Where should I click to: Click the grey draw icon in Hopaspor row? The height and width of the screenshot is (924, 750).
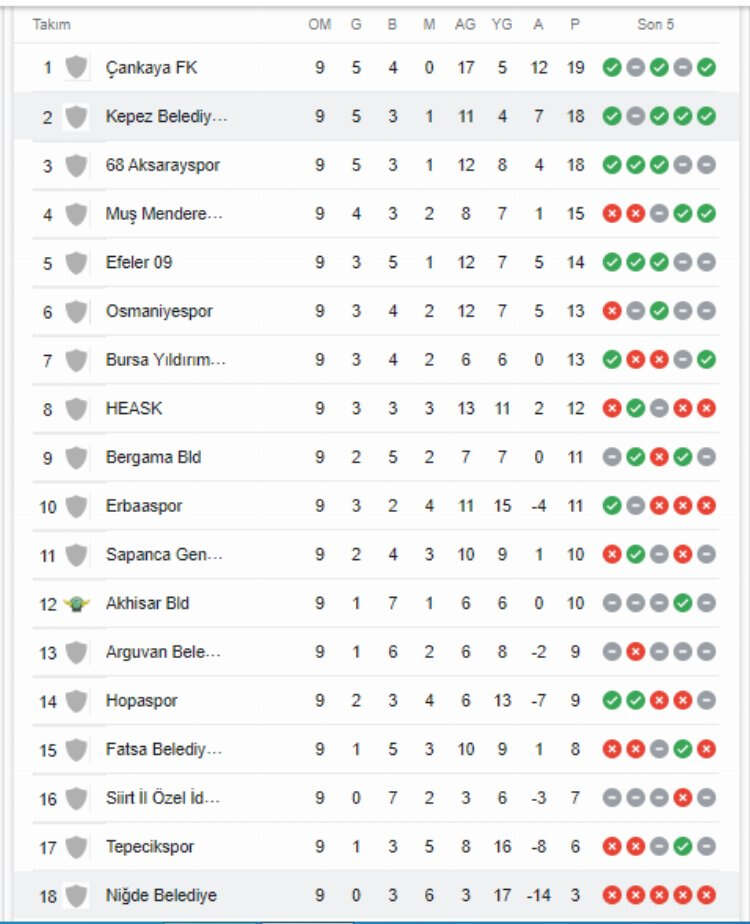pos(706,701)
